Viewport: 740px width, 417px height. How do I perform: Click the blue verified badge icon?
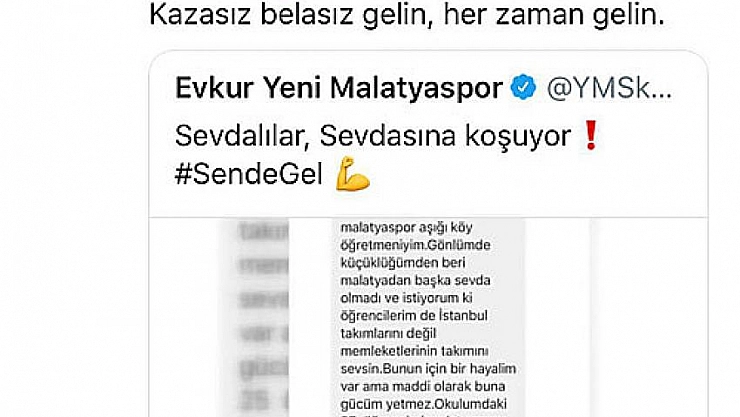click(x=524, y=88)
